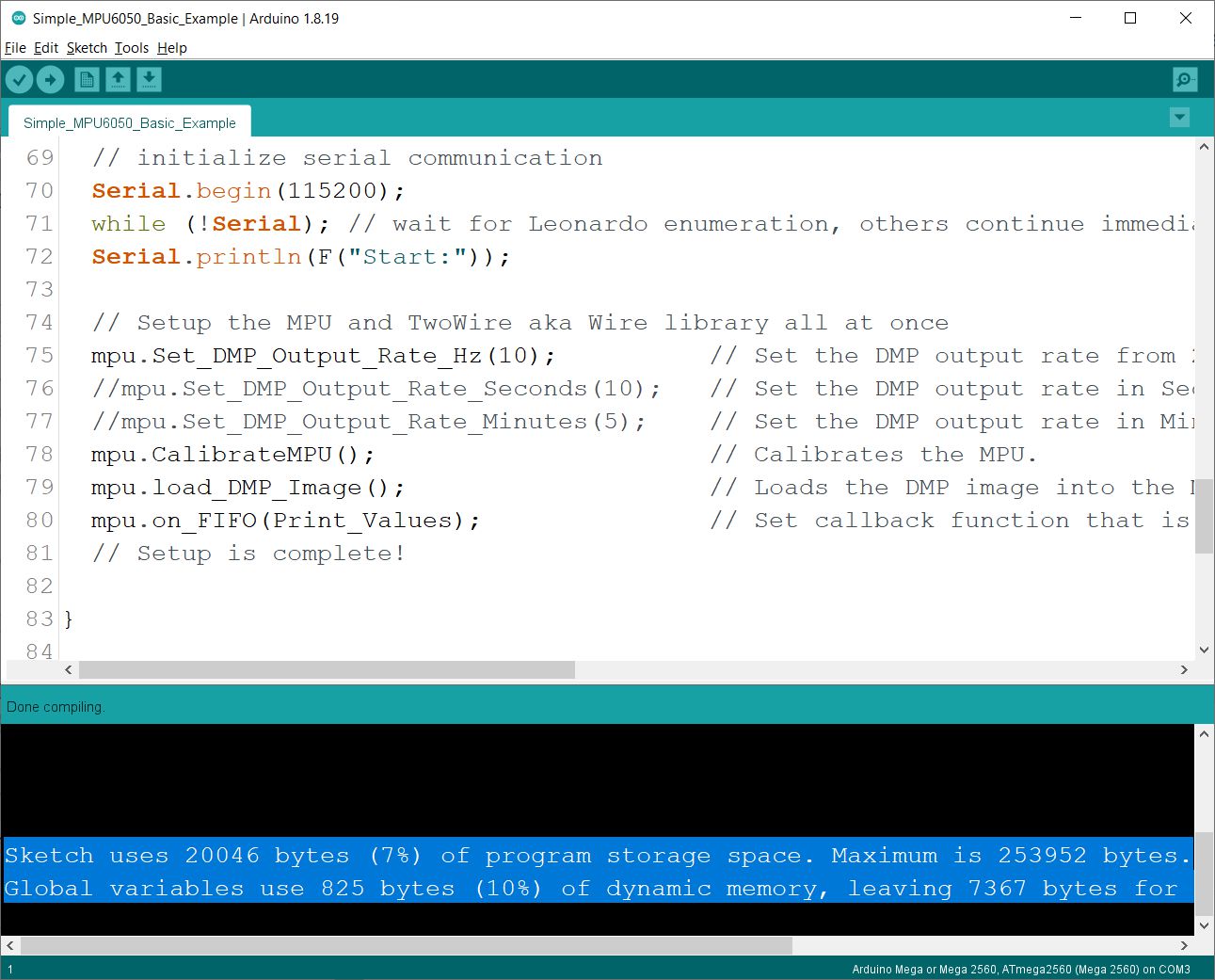Create a new sketch via the toolbar icon
This screenshot has width=1215, height=980.
[x=86, y=79]
